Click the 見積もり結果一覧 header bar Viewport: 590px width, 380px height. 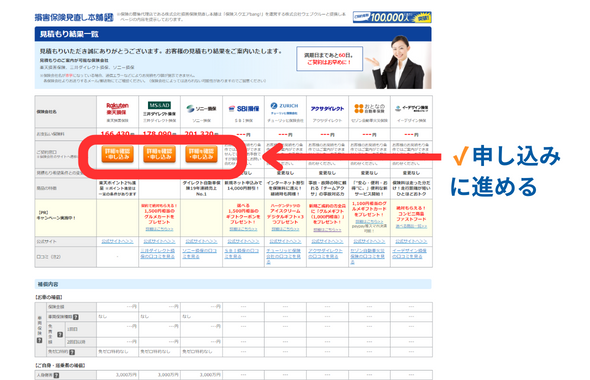tap(233, 34)
